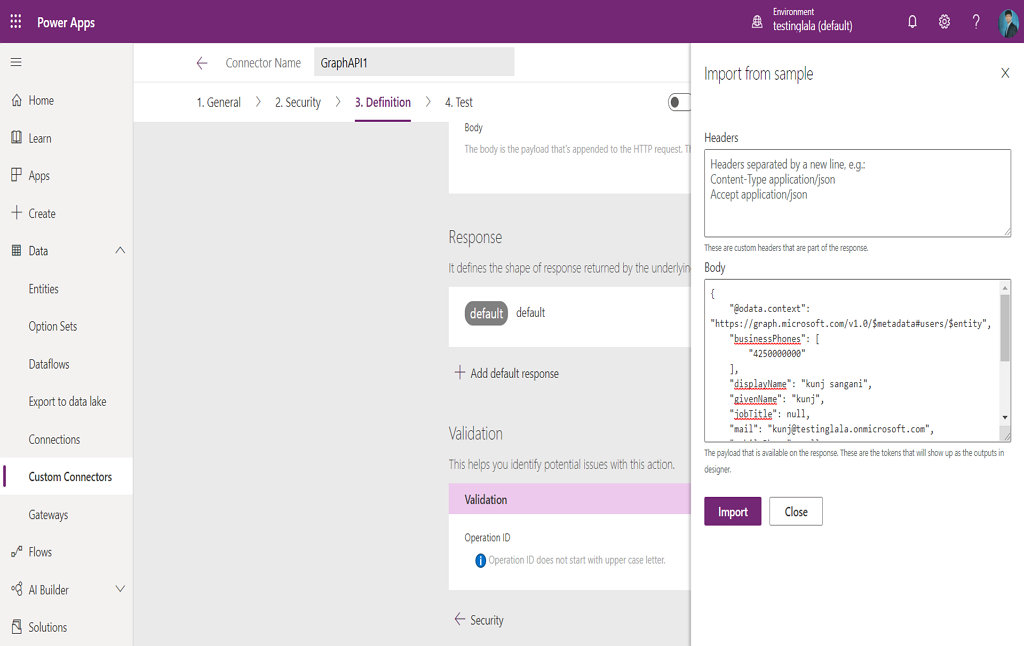Close the Import from sample panel
Image resolution: width=1024 pixels, height=646 pixels.
point(1005,73)
